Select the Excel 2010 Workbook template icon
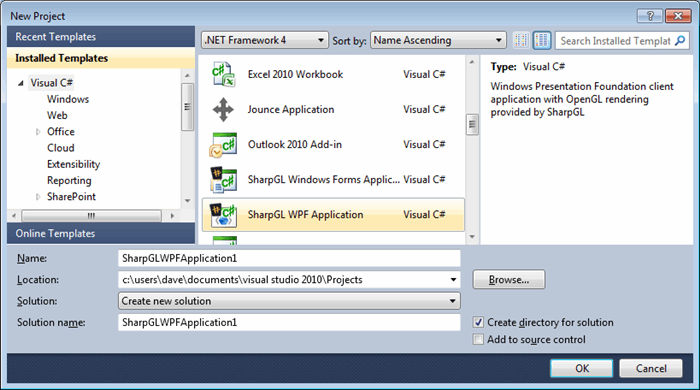700x390 pixels. [x=223, y=75]
